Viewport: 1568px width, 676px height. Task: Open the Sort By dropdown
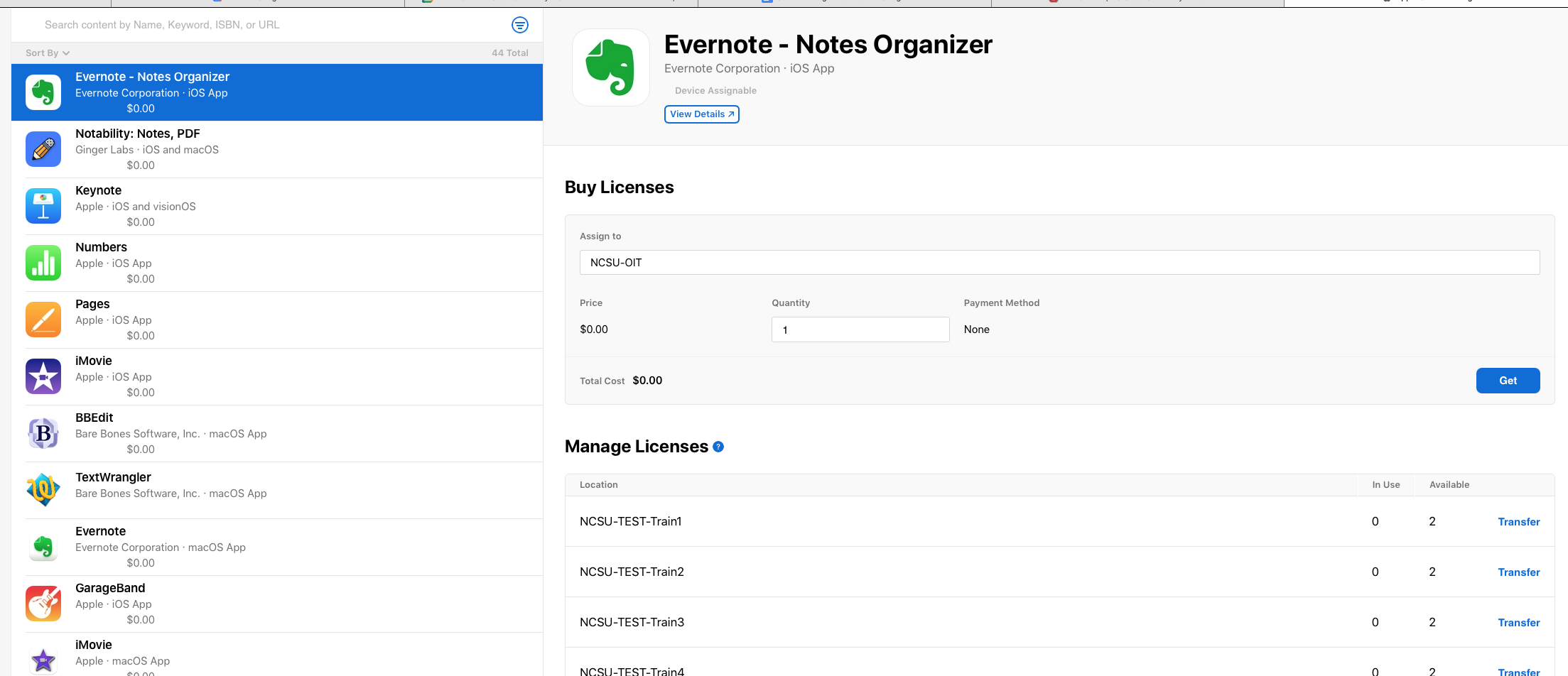coord(47,53)
